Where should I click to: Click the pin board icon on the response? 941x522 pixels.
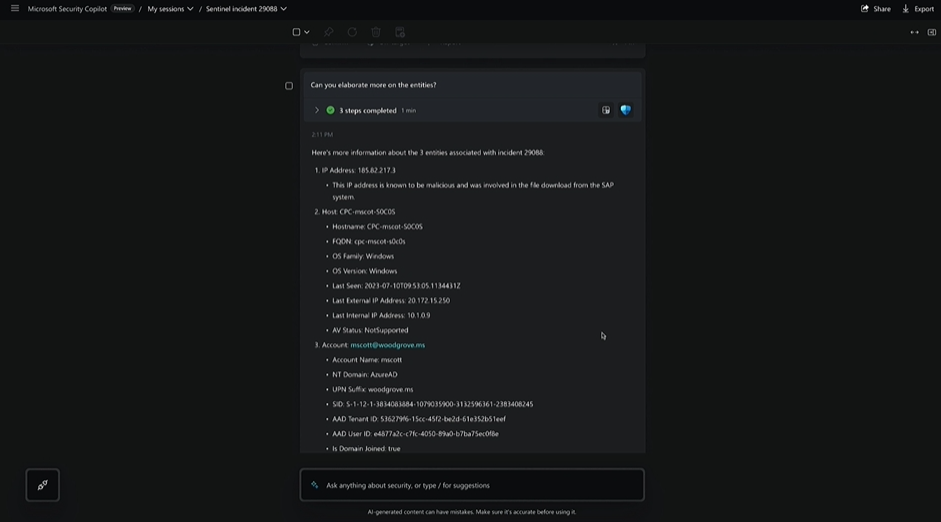(606, 110)
